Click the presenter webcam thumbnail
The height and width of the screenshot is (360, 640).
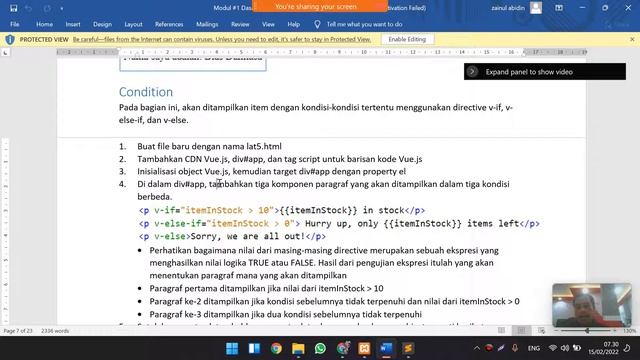point(591,305)
